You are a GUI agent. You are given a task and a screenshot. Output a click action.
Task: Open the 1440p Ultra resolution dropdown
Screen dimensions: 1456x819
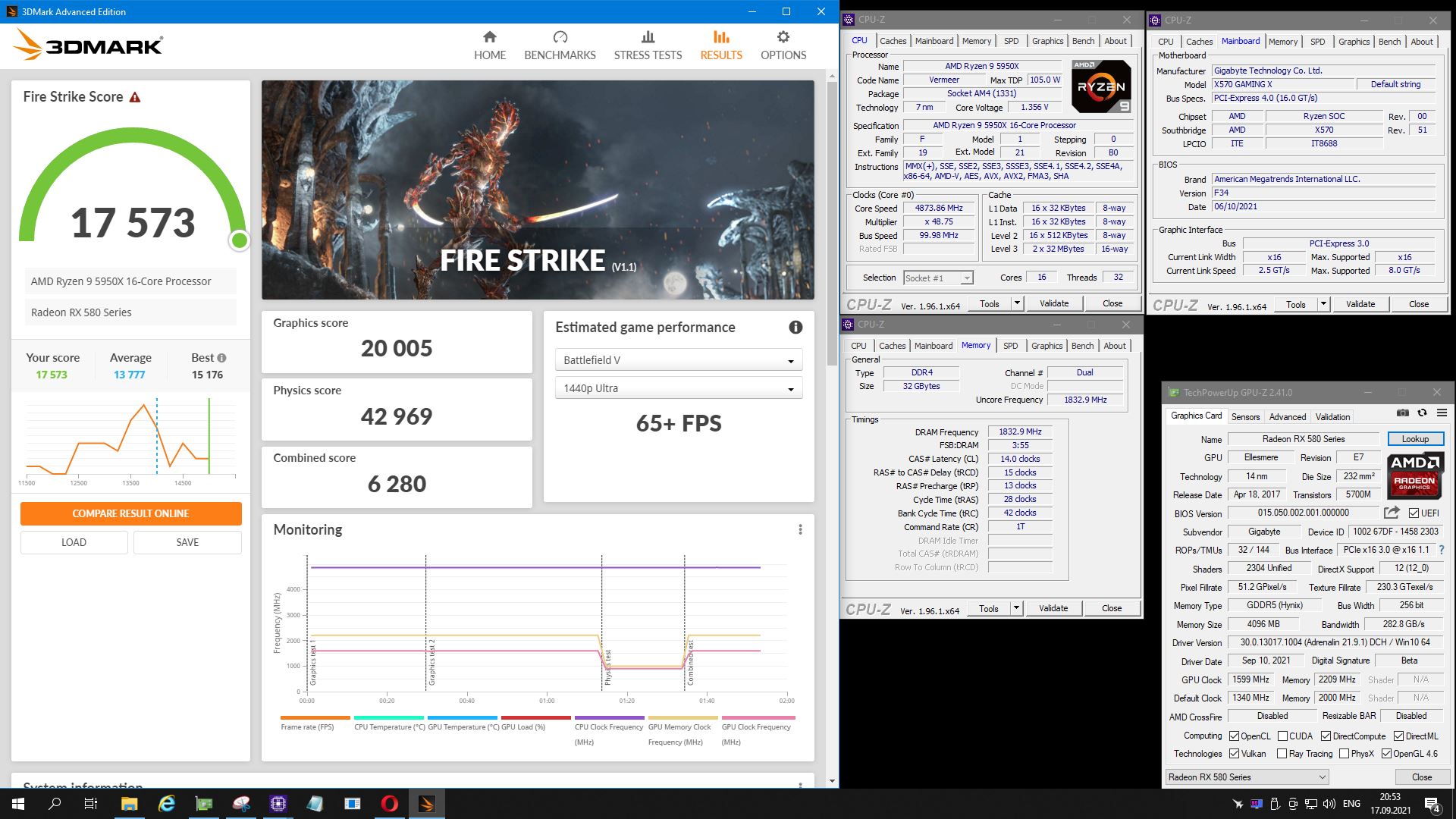pyautogui.click(x=679, y=388)
